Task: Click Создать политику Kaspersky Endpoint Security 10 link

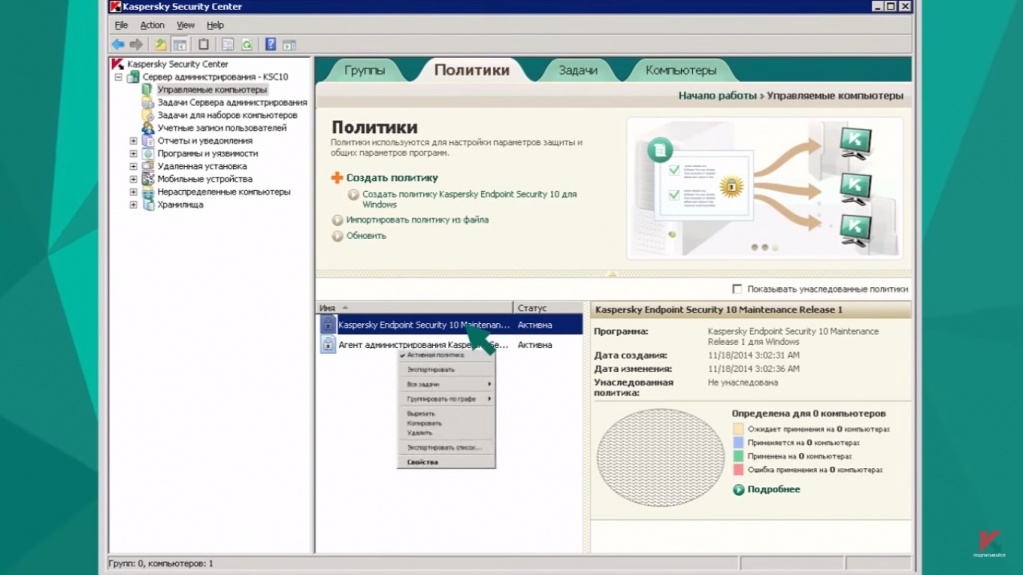Action: (x=469, y=199)
